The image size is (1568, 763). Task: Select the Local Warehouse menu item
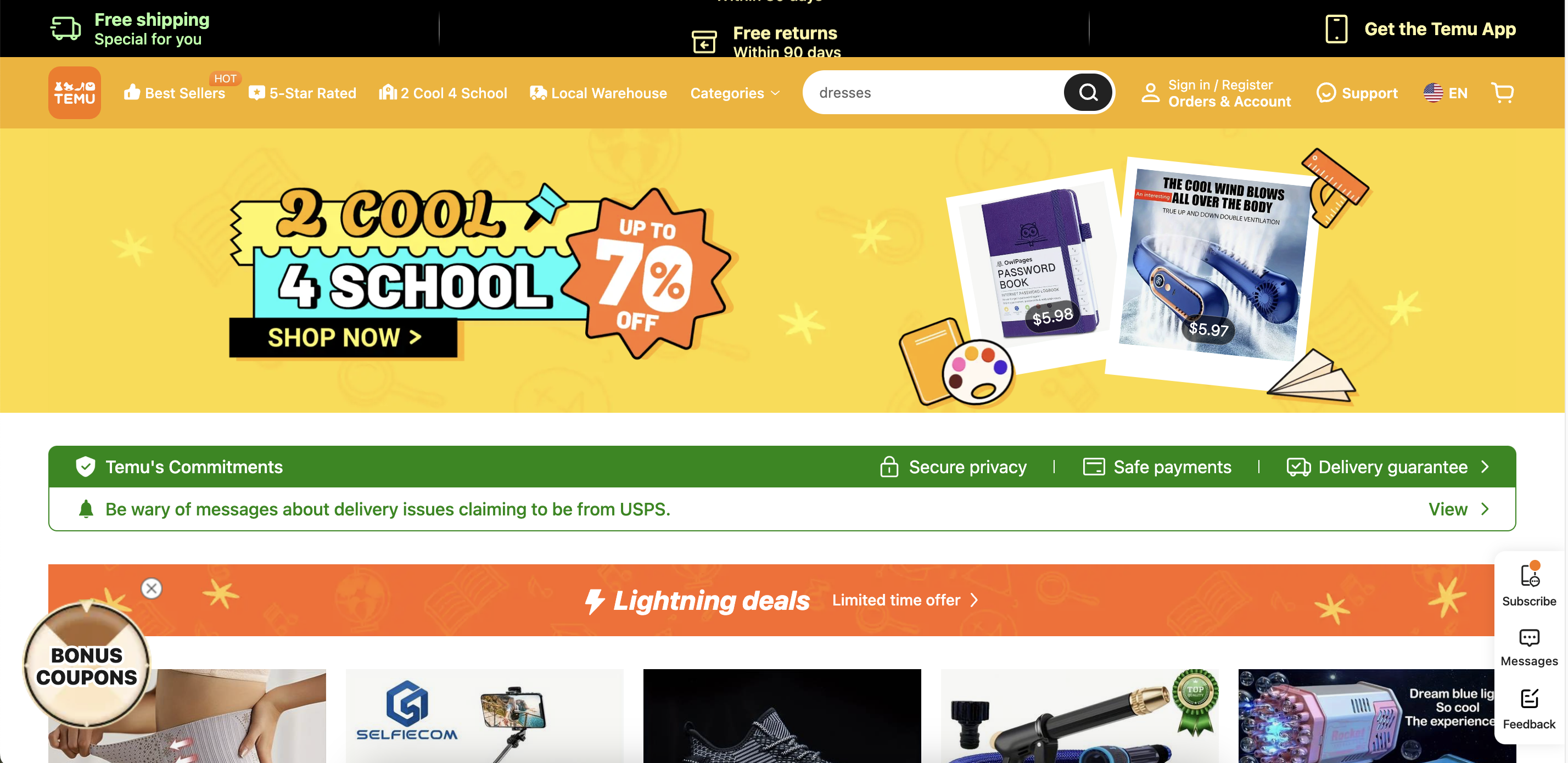coord(598,93)
